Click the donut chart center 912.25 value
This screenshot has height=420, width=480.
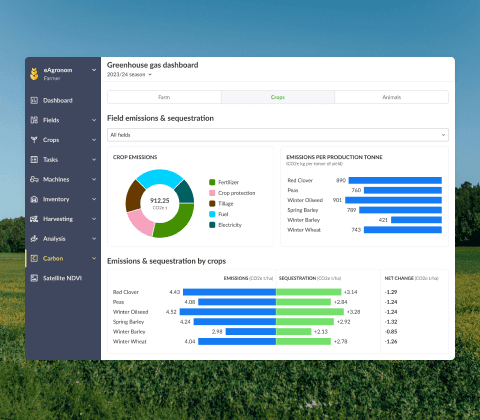click(x=160, y=201)
